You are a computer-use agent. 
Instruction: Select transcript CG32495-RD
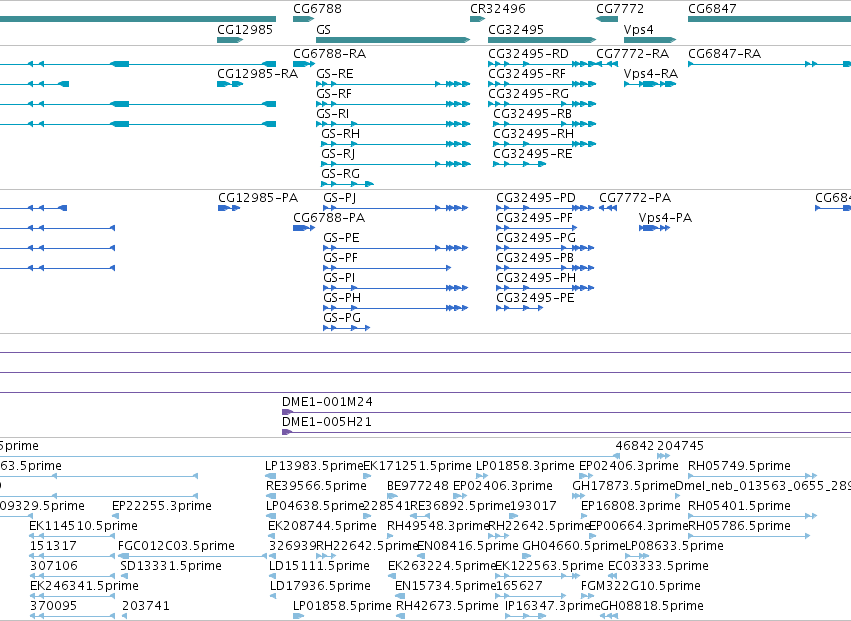click(x=528, y=54)
